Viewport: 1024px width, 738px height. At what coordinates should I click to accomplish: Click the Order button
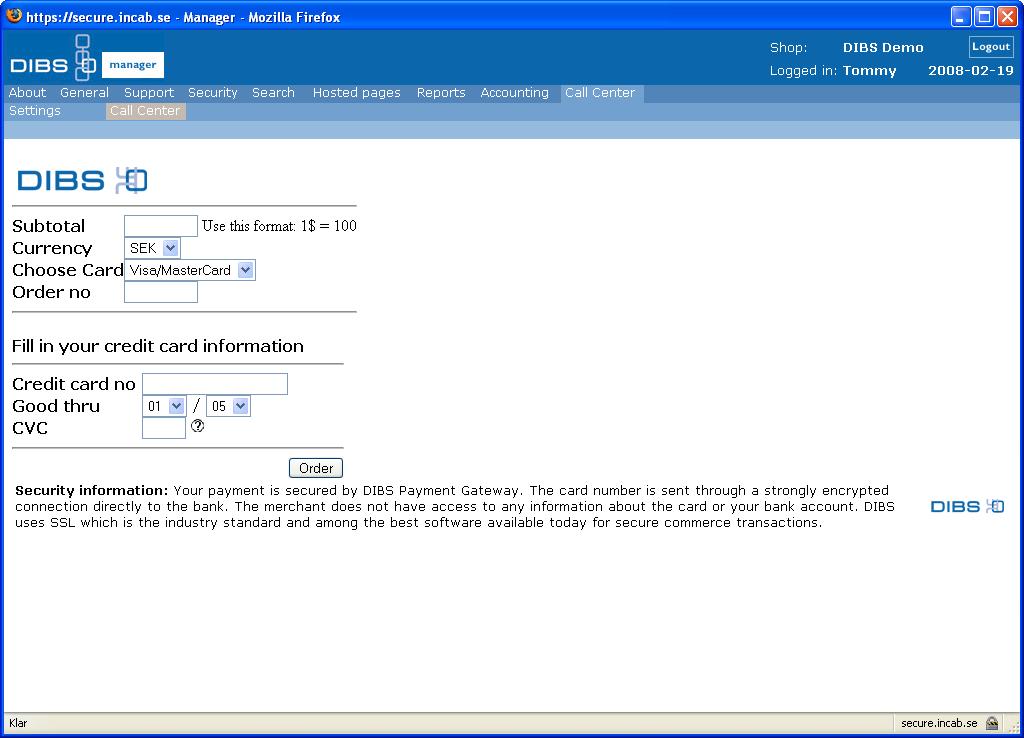(316, 468)
